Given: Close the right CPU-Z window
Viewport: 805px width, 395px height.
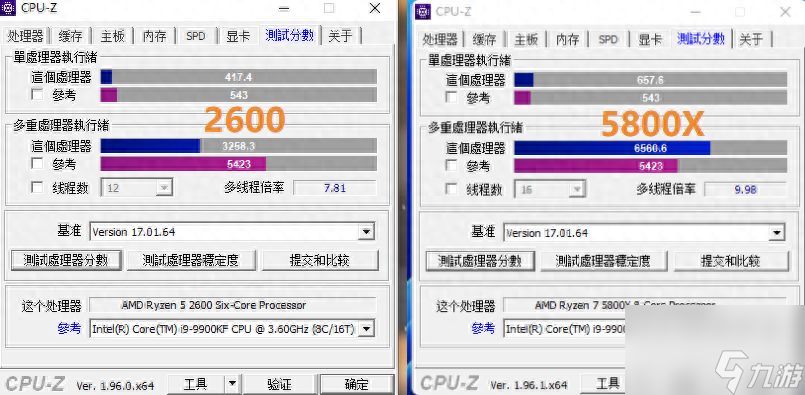Looking at the screenshot, I should tap(785, 12).
